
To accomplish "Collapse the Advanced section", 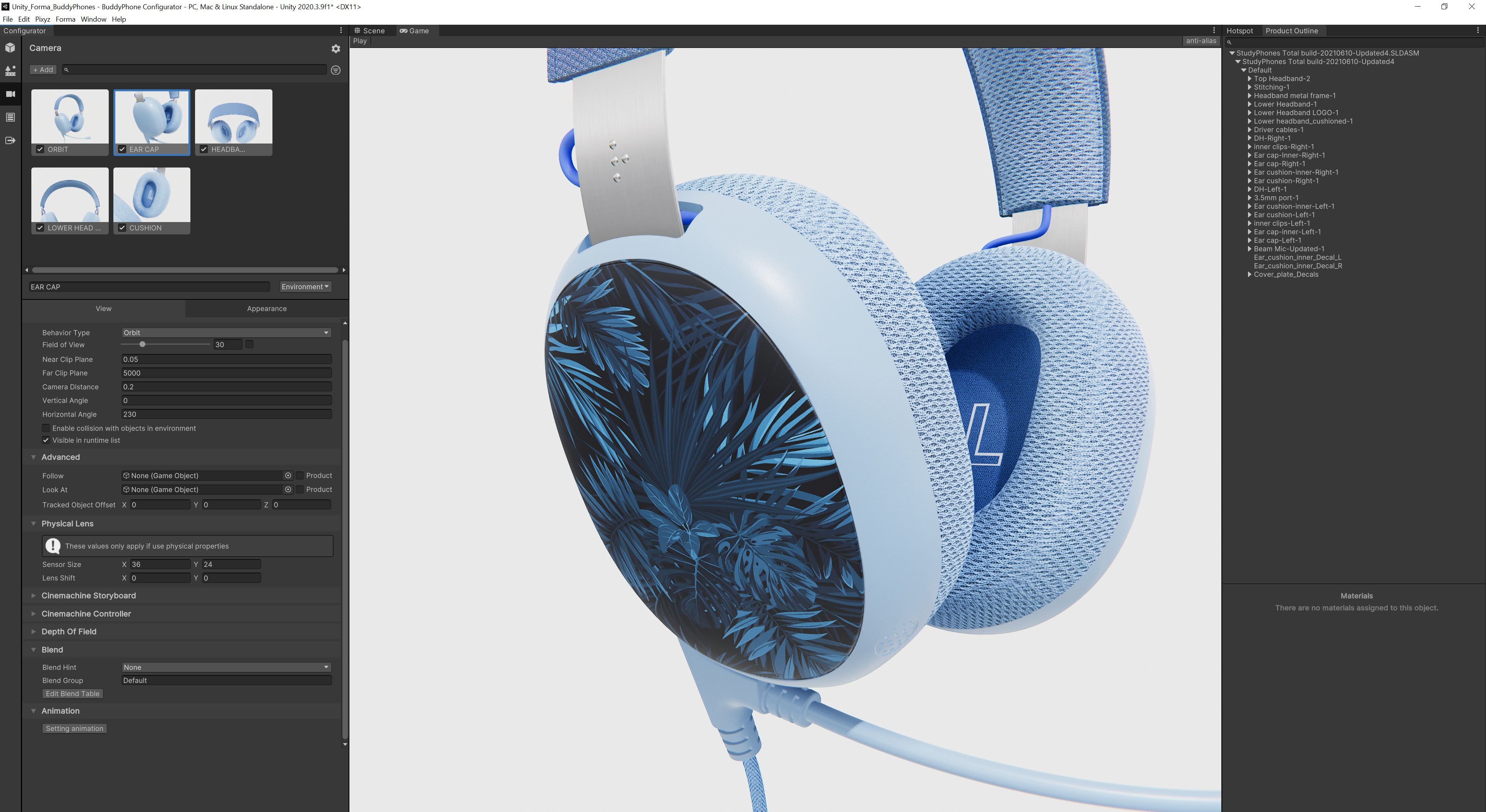I will pos(33,457).
